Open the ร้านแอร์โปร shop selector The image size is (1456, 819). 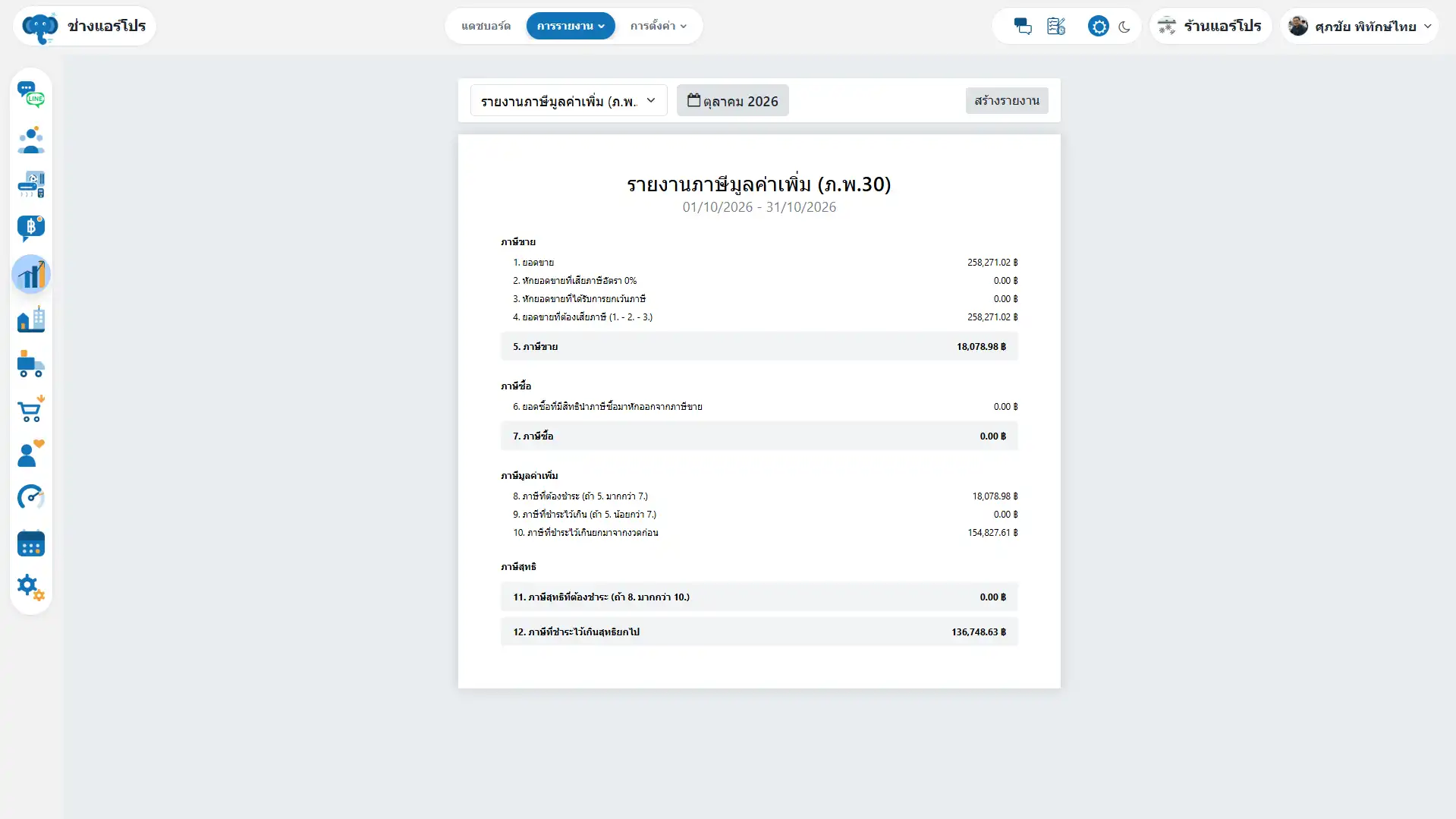(x=1210, y=26)
